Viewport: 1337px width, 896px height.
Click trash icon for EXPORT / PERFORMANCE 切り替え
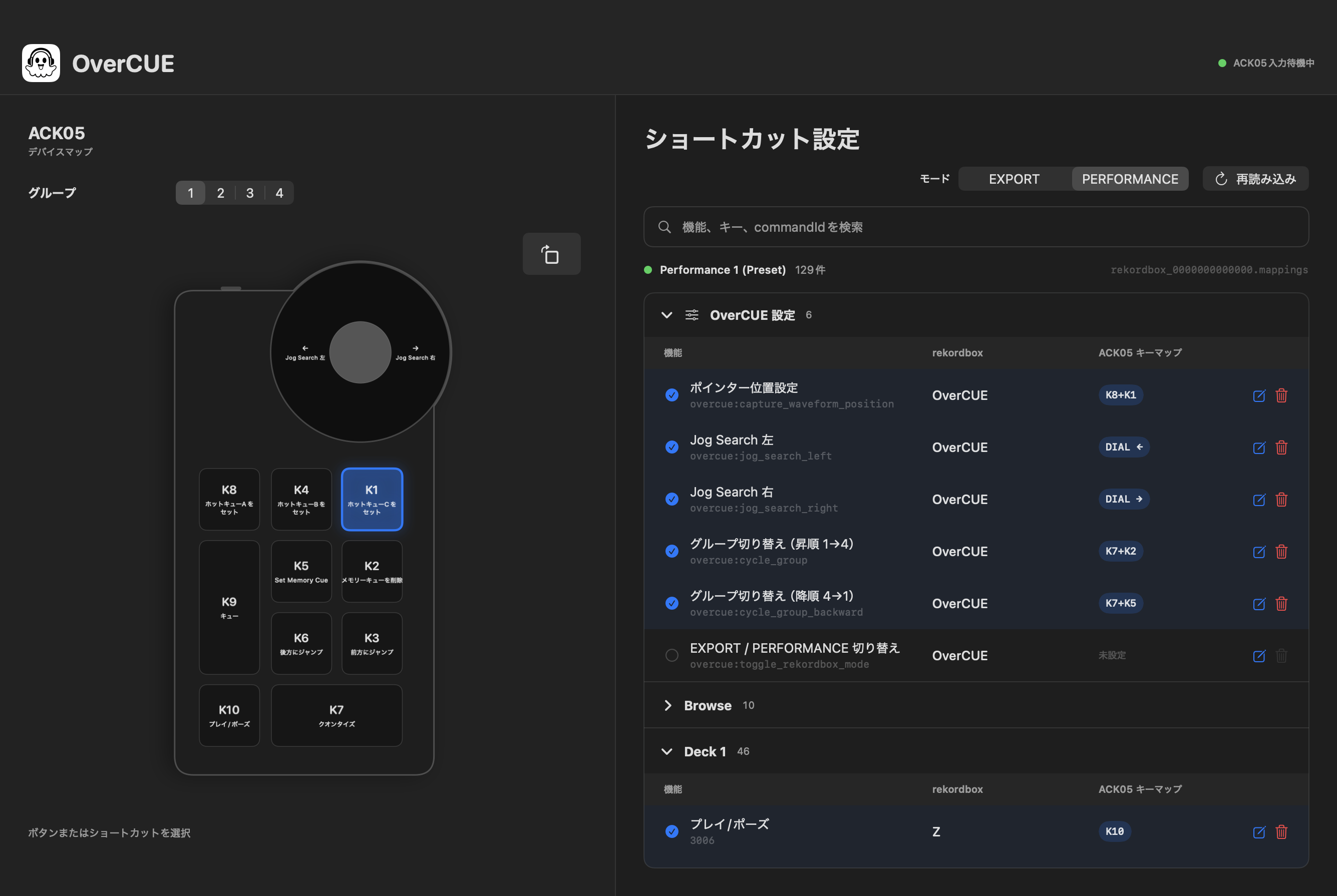pyautogui.click(x=1281, y=655)
